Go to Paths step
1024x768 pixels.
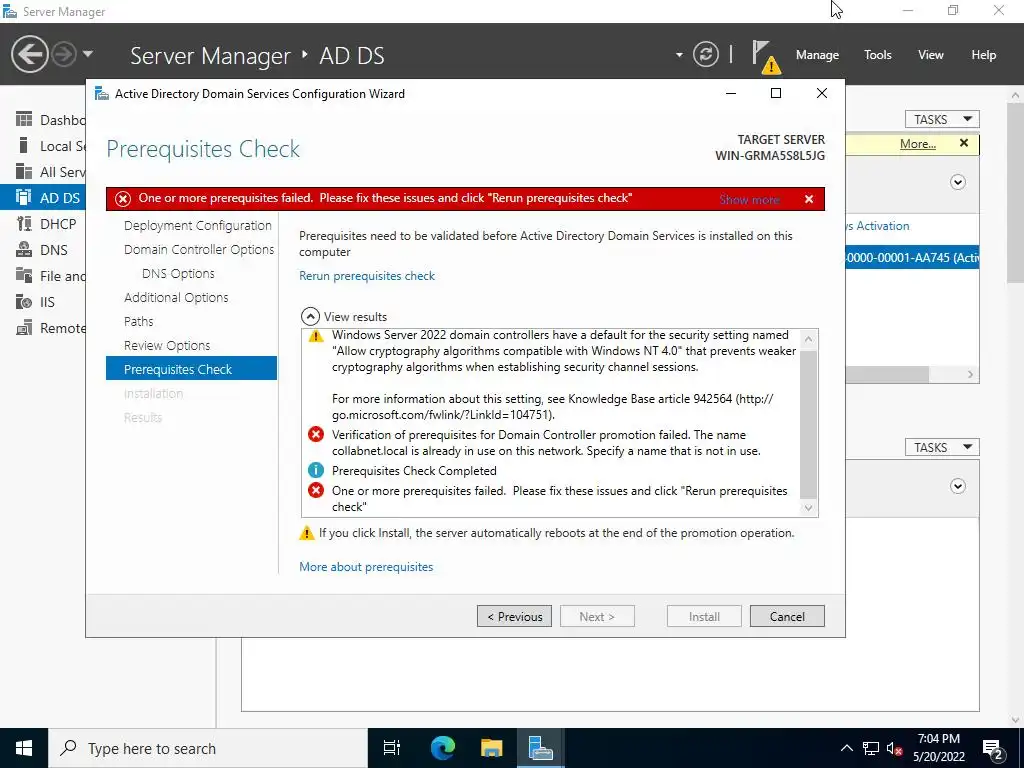tap(138, 321)
